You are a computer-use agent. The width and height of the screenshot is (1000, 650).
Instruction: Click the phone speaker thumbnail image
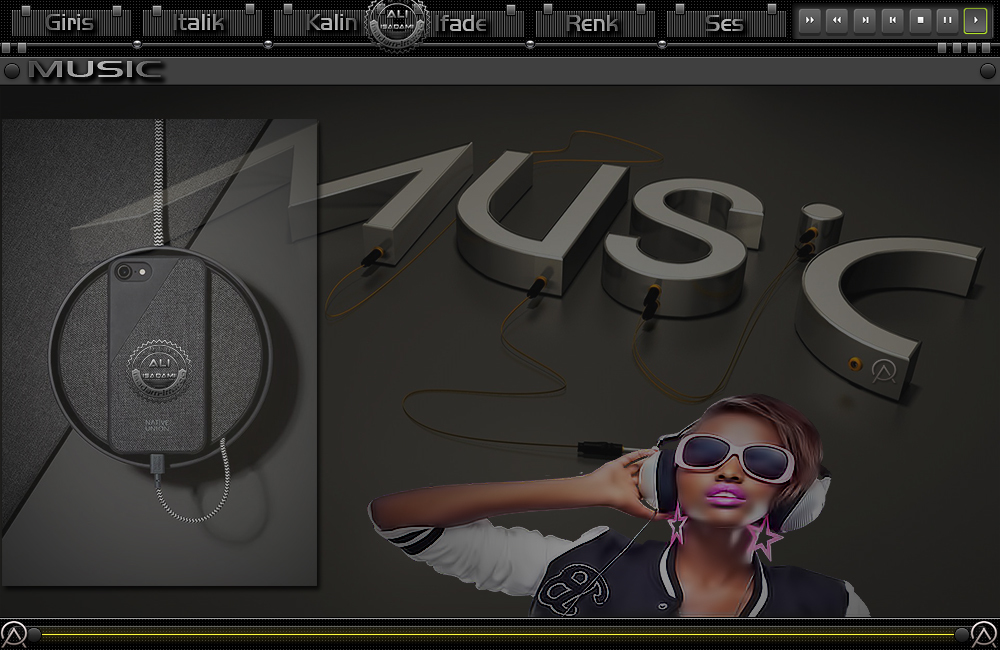[159, 352]
